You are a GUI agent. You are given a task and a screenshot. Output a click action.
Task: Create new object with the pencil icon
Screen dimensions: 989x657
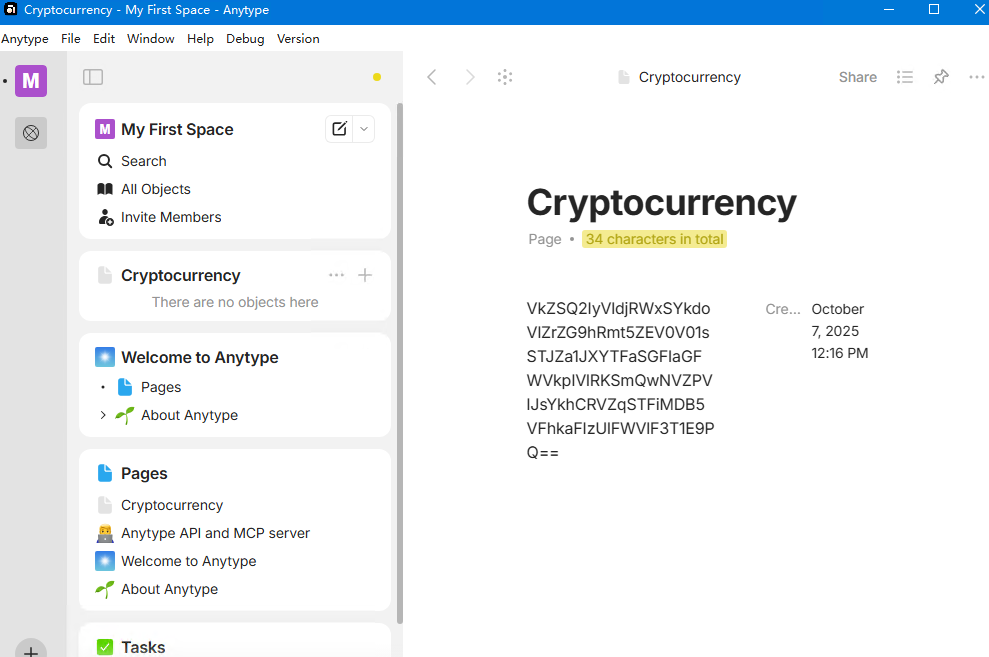coord(339,129)
